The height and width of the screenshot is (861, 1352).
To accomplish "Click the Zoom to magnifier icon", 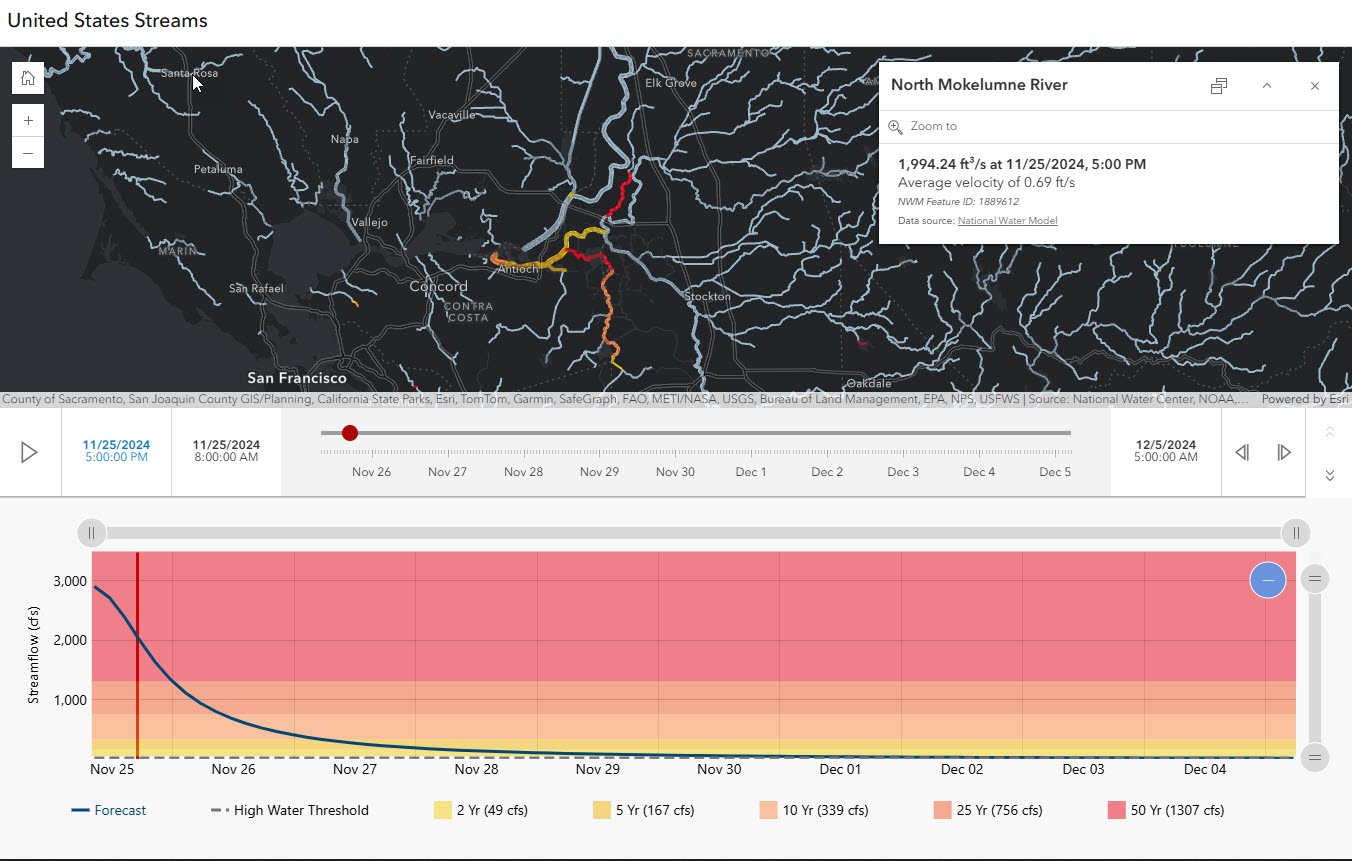I will tap(895, 126).
